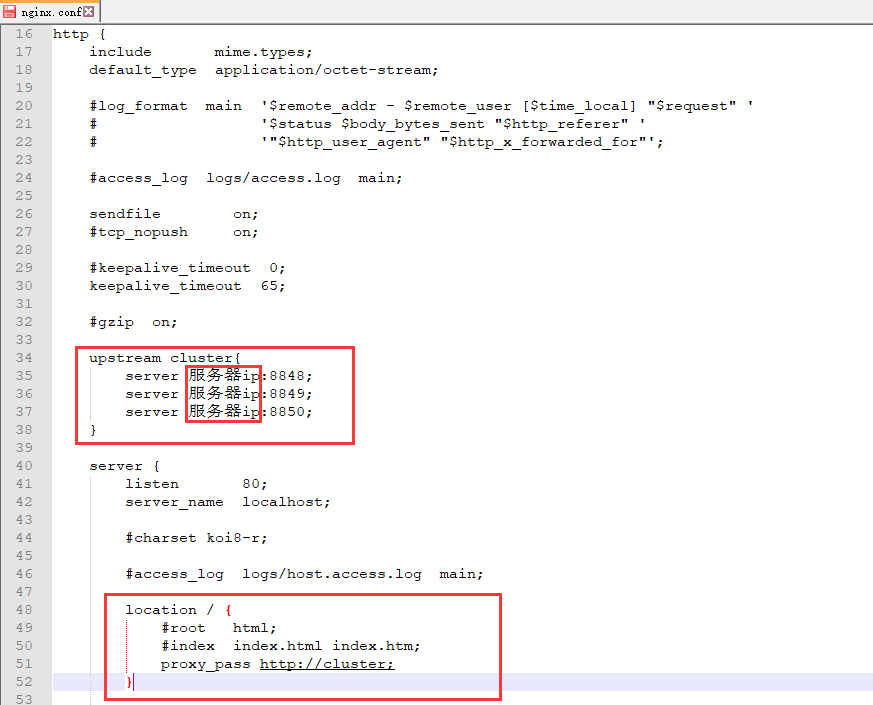The width and height of the screenshot is (873, 705).
Task: Click line number 52 in gutter
Action: tap(24, 682)
